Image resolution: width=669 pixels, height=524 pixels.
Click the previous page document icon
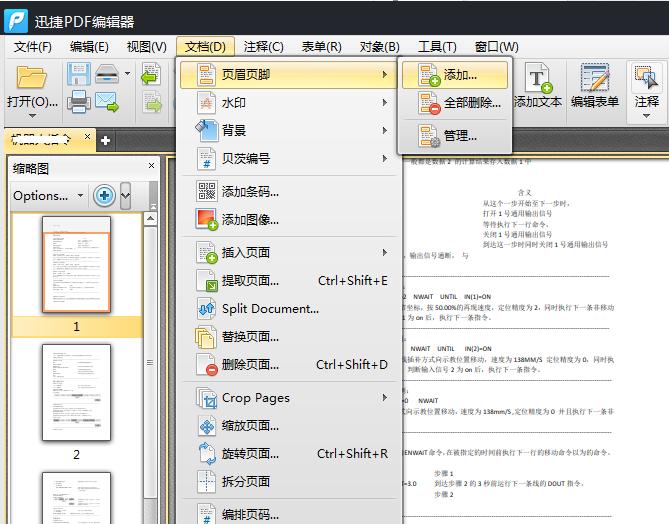[151, 74]
